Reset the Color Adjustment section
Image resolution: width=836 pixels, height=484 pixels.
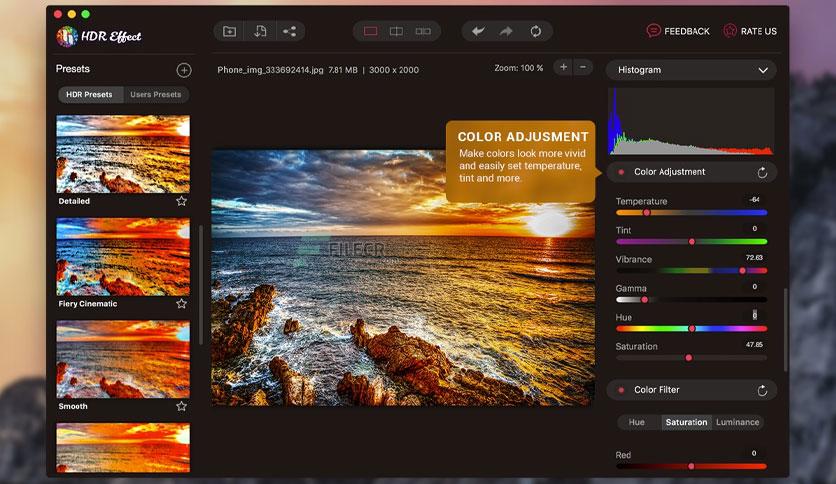[x=762, y=172]
